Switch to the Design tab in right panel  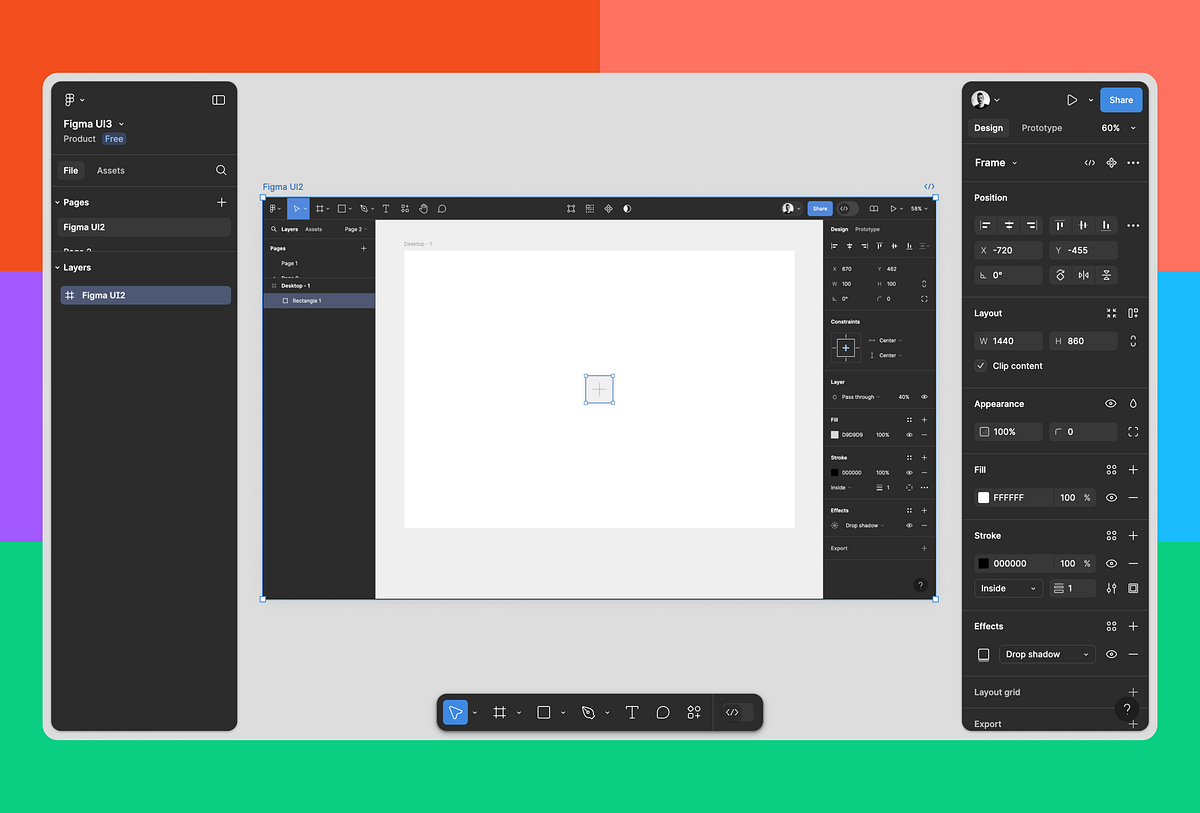988,128
